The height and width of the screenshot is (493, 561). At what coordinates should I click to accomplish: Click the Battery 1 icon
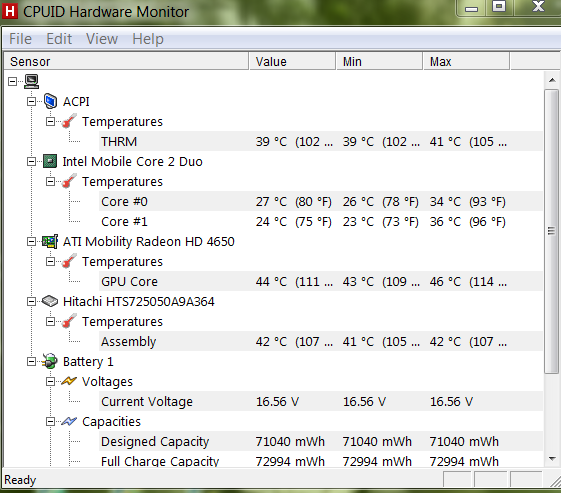click(50, 361)
